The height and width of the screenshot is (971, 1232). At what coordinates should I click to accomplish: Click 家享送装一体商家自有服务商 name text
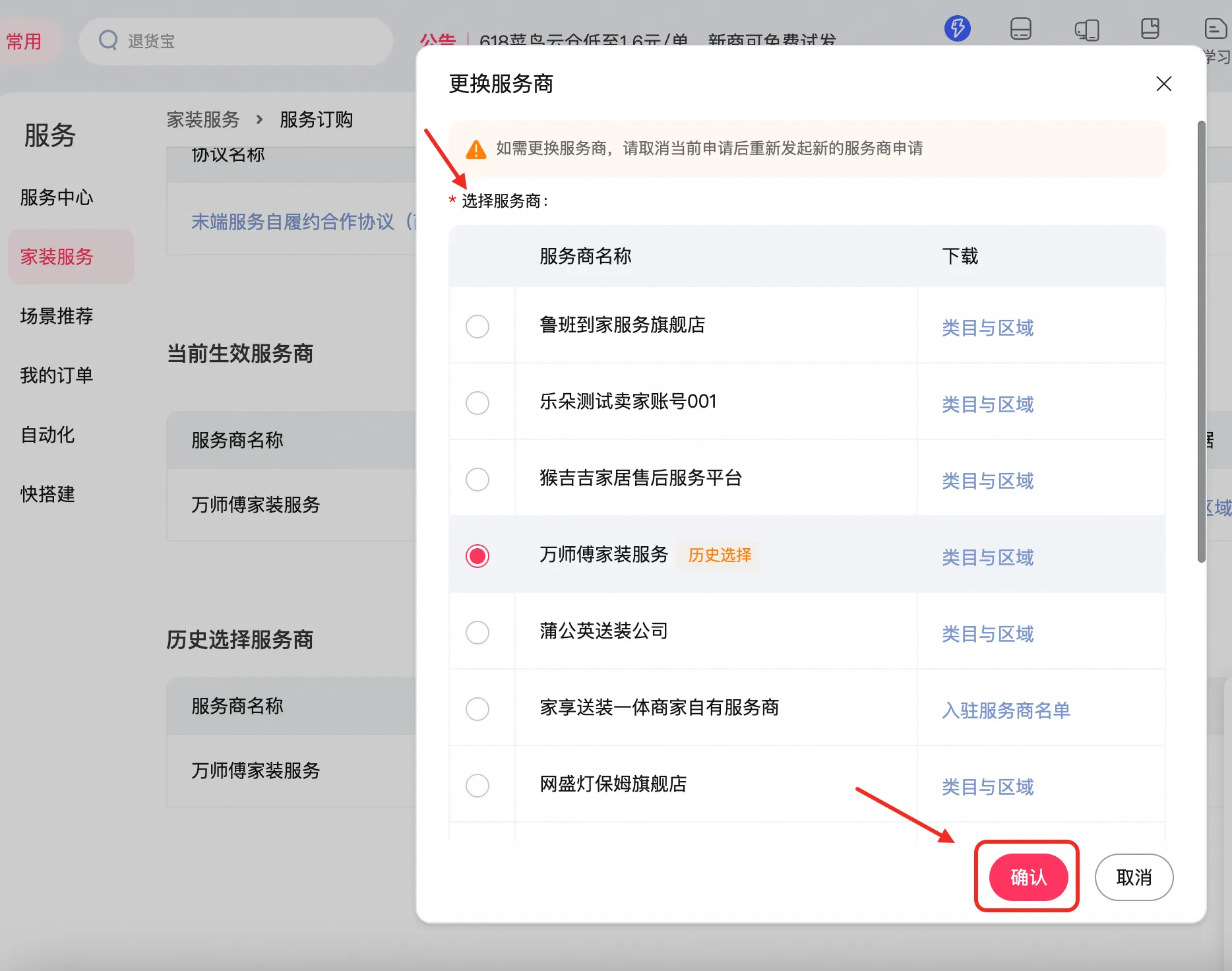[660, 707]
